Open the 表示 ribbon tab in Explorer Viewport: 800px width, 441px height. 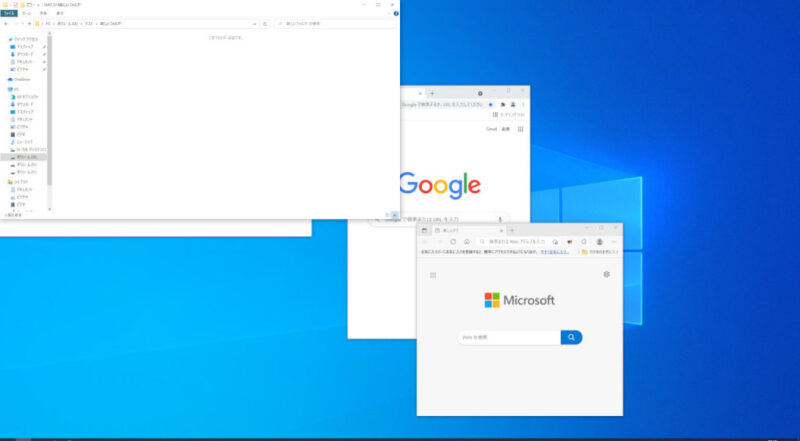tap(60, 13)
